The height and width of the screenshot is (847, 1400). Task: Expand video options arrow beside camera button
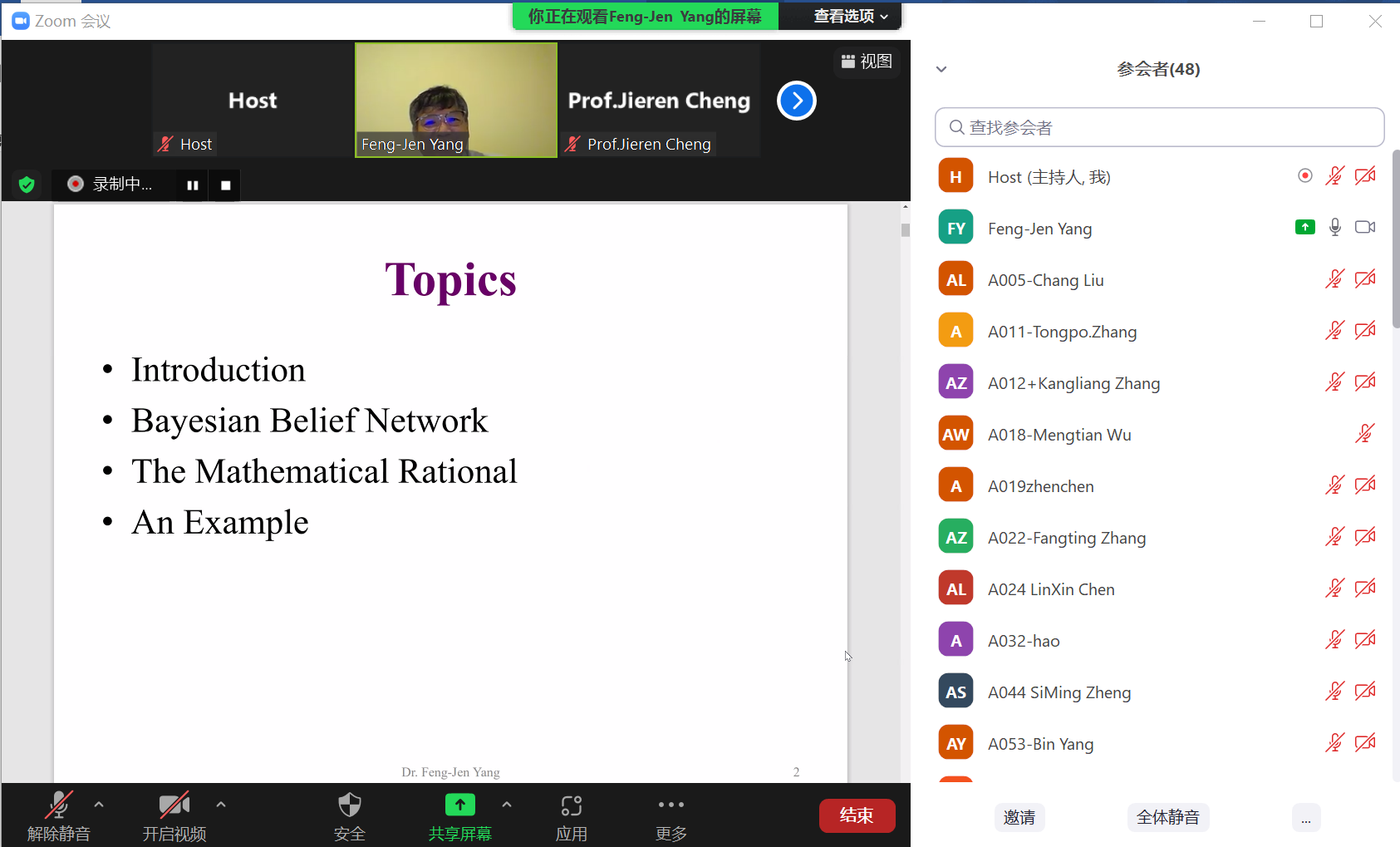220,804
